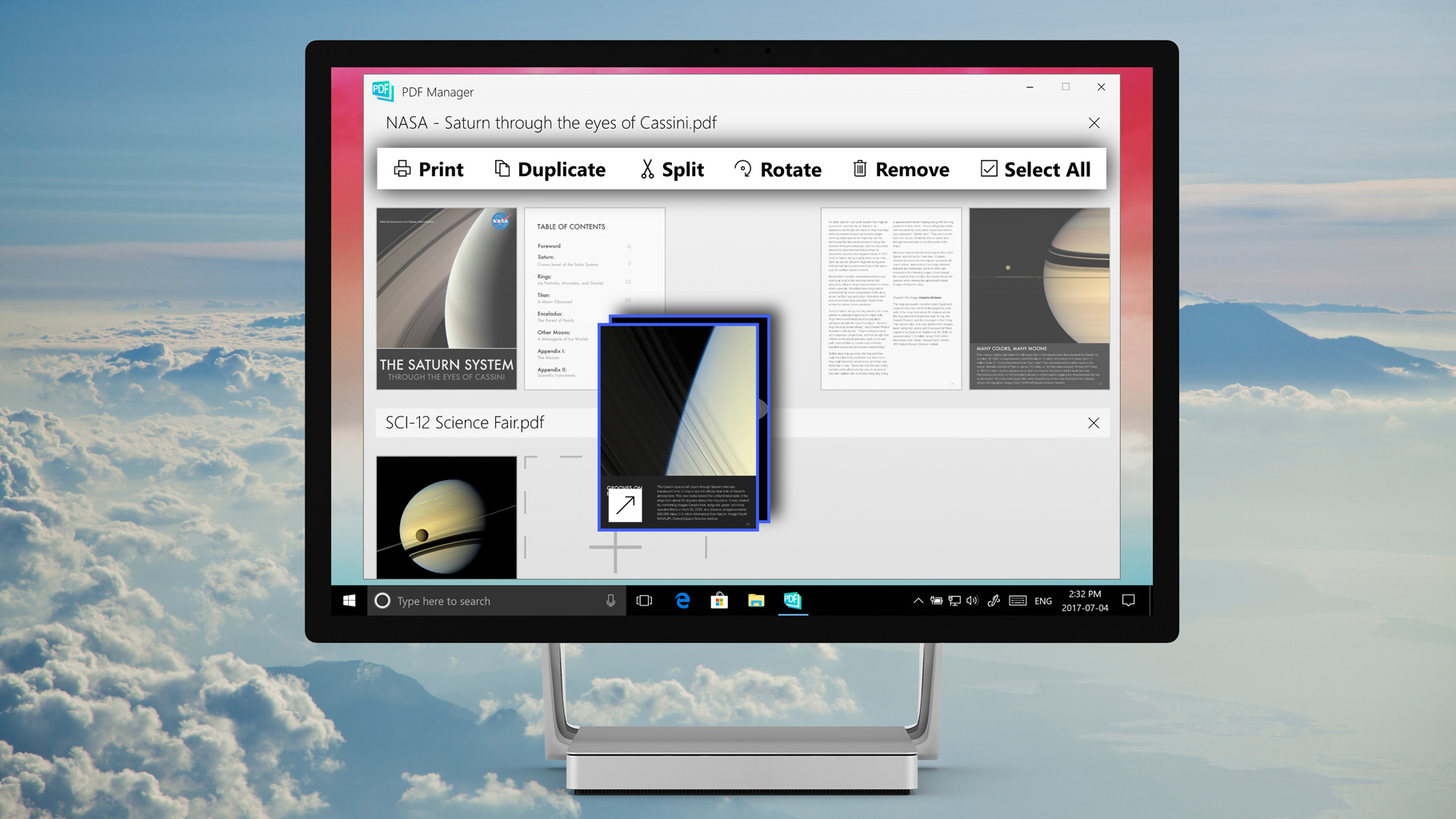Toggle the Select All checkbox
This screenshot has width=1456, height=819.
989,169
